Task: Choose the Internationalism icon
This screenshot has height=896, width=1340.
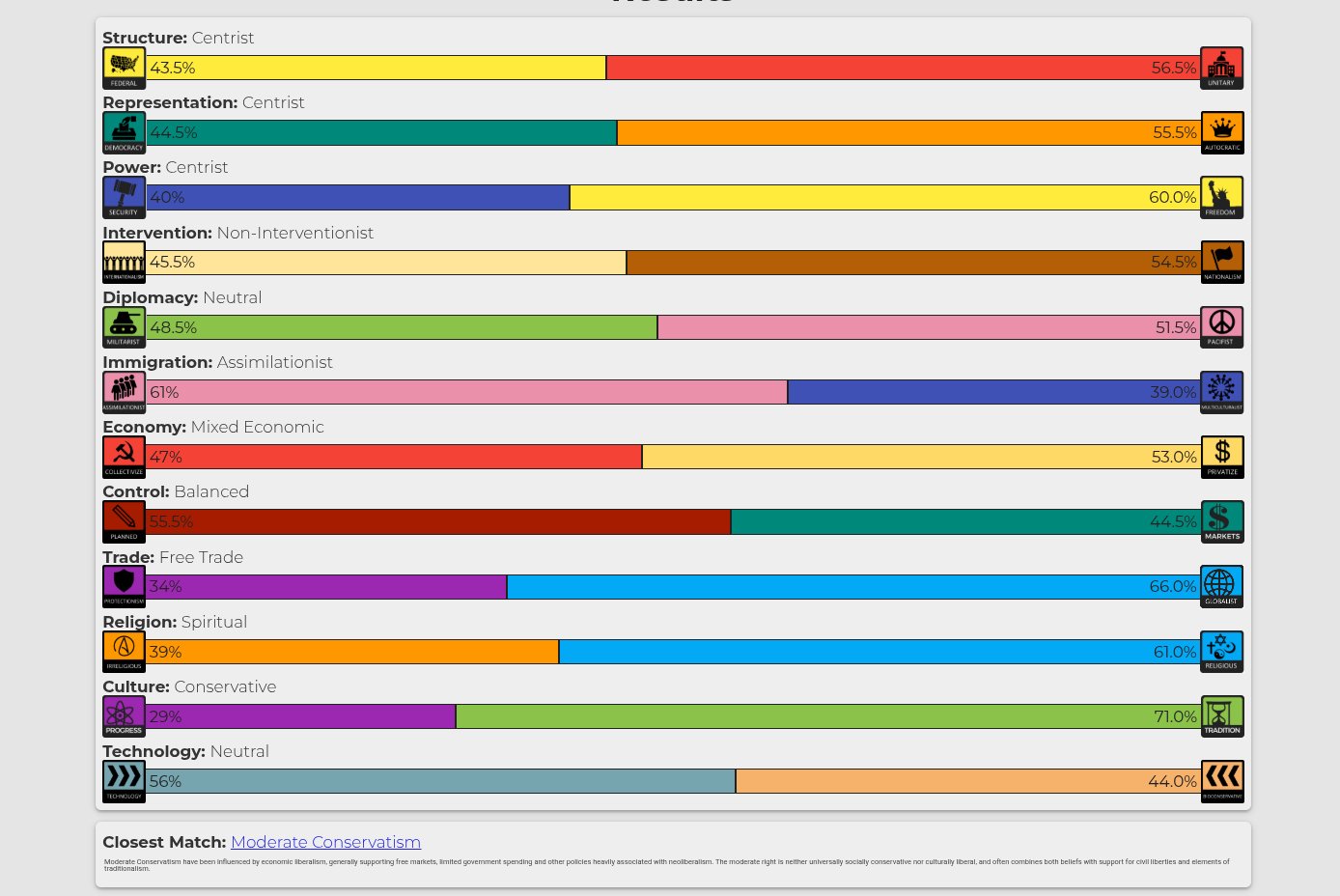Action: [x=124, y=262]
